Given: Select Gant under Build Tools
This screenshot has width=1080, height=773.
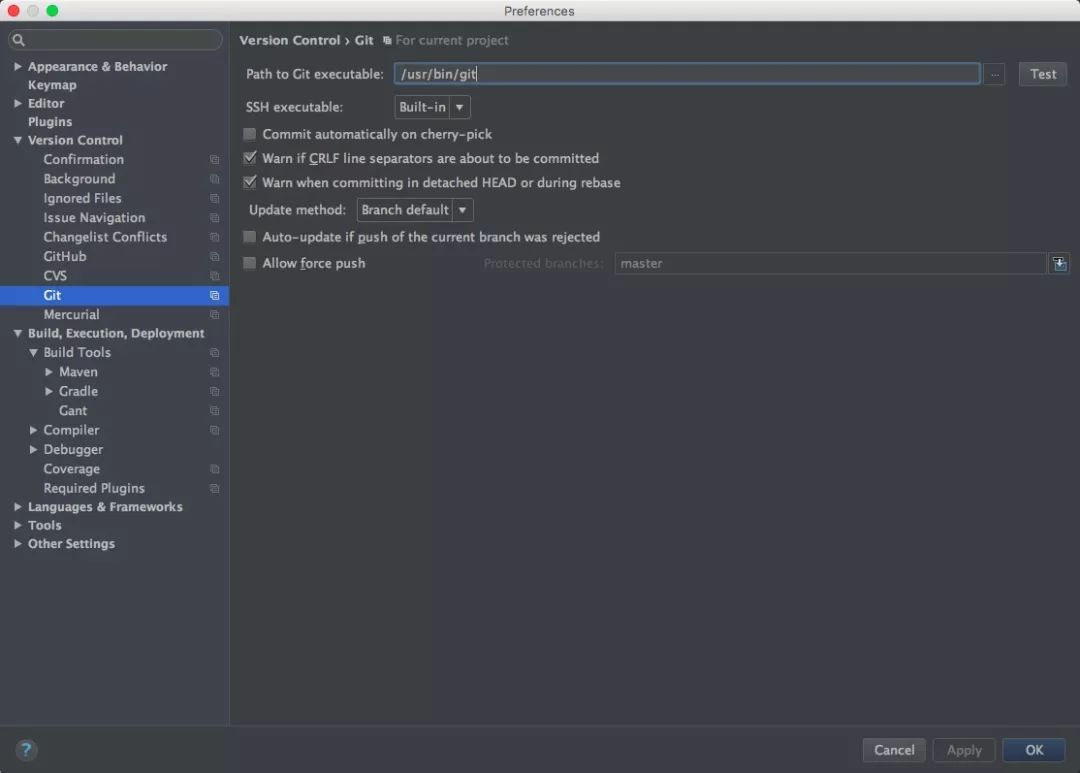Looking at the screenshot, I should coord(73,411).
